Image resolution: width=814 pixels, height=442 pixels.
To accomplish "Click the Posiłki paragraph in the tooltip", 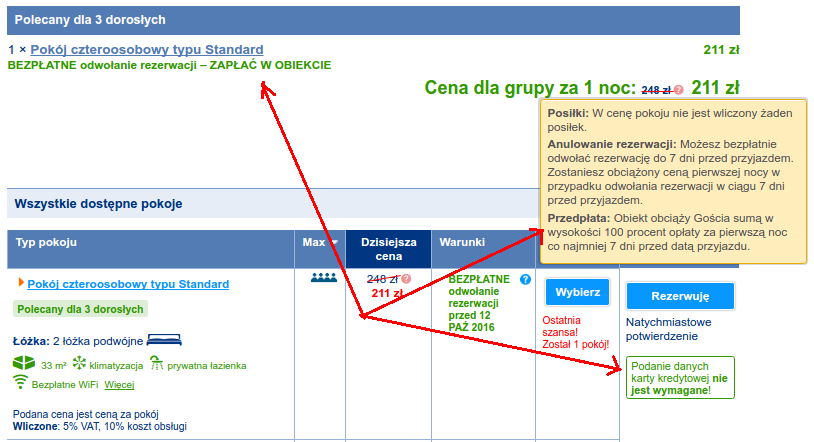I will coord(670,120).
